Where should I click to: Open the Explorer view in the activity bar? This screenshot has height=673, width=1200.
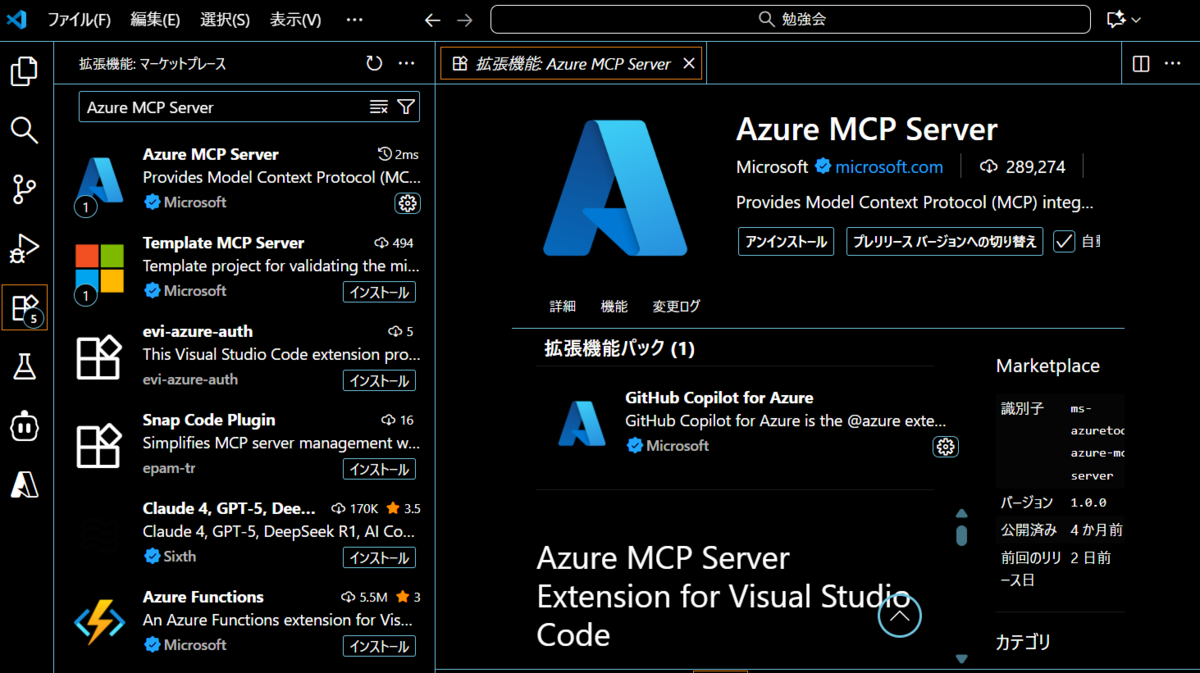(24, 70)
